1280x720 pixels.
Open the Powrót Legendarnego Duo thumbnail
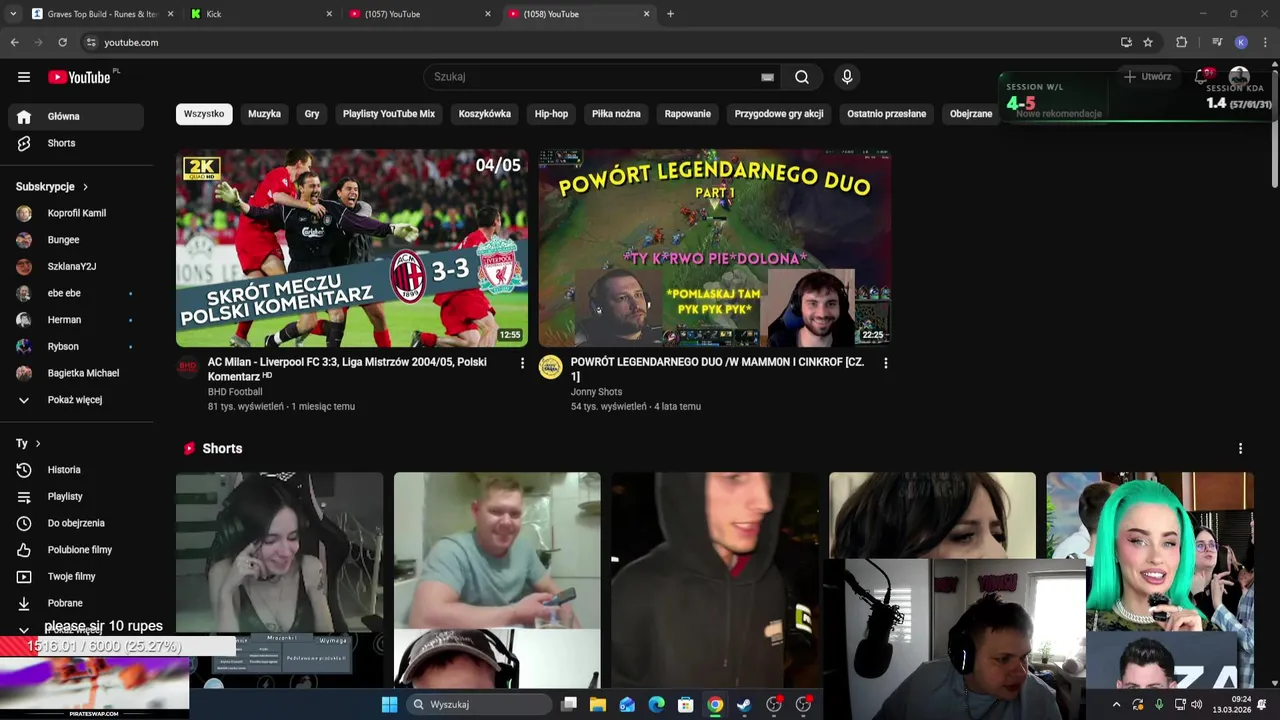(715, 248)
